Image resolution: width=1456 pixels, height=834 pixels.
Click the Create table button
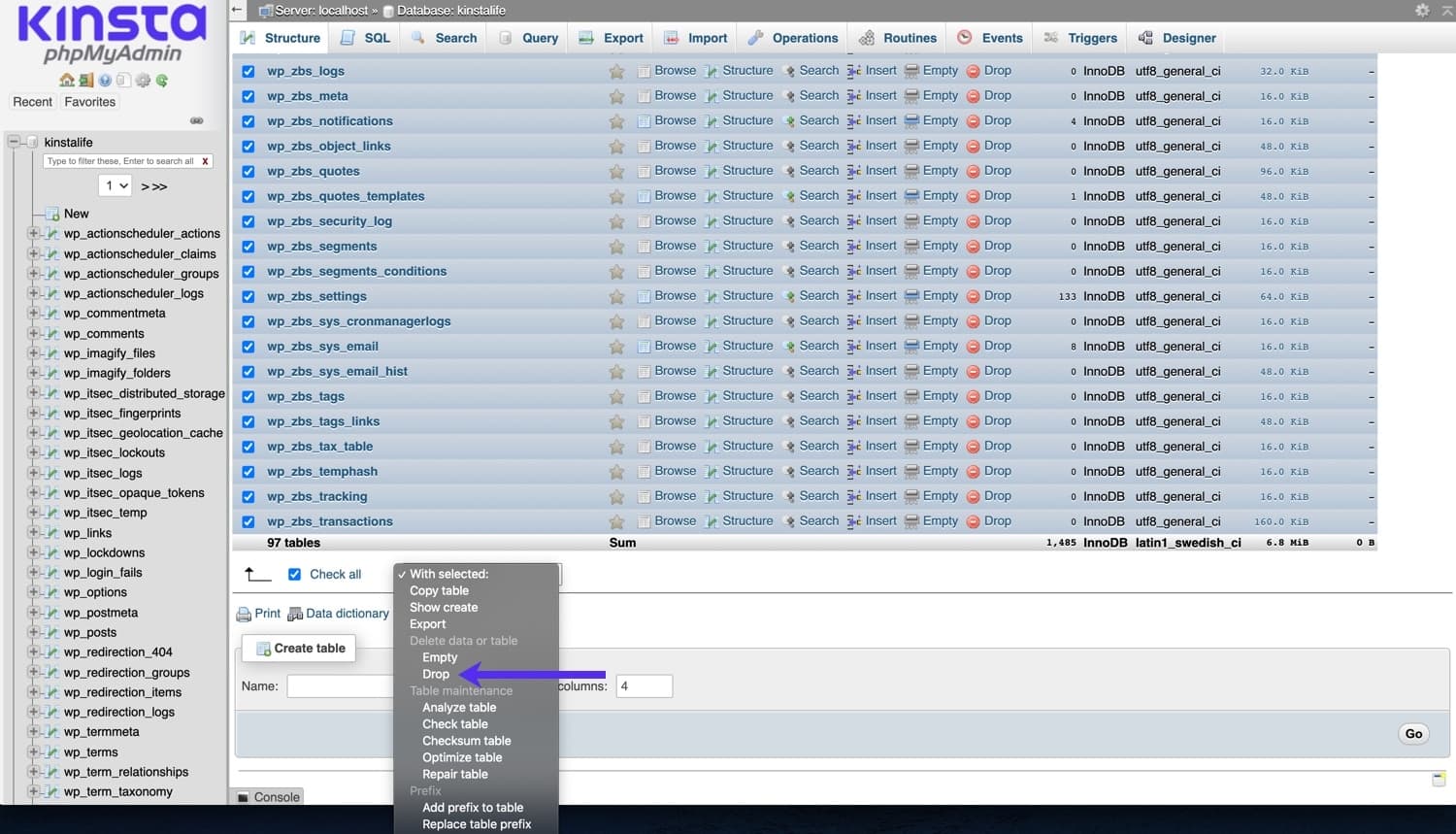pyautogui.click(x=299, y=649)
